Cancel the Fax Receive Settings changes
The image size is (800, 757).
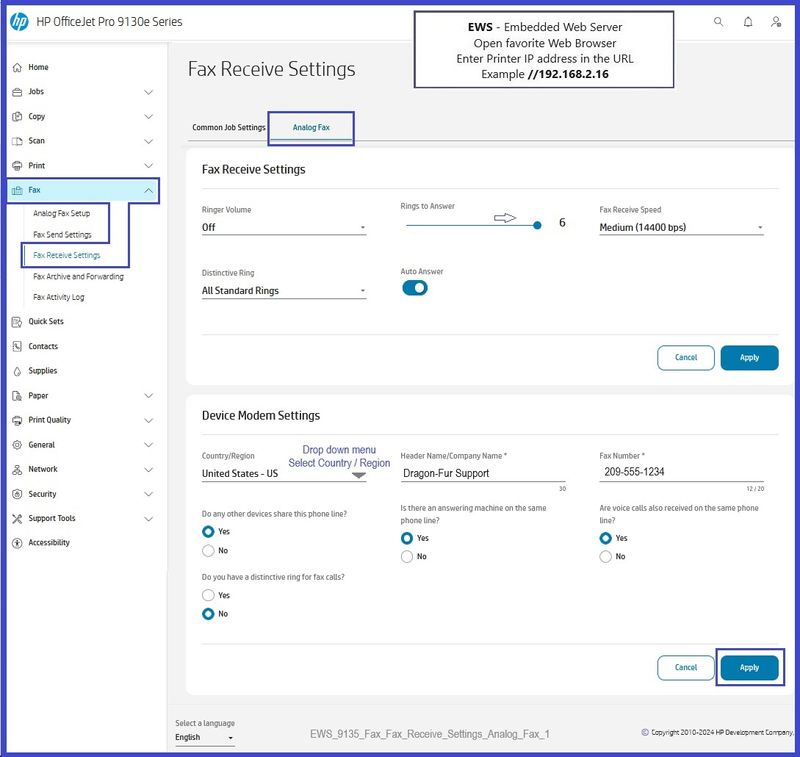[686, 358]
